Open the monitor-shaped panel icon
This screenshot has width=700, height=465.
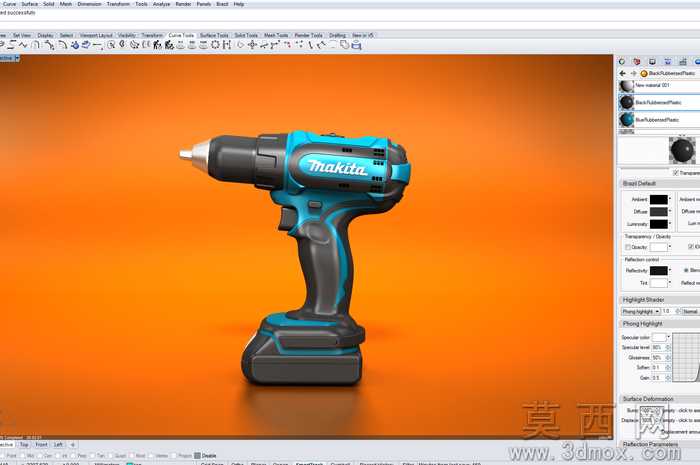652,62
